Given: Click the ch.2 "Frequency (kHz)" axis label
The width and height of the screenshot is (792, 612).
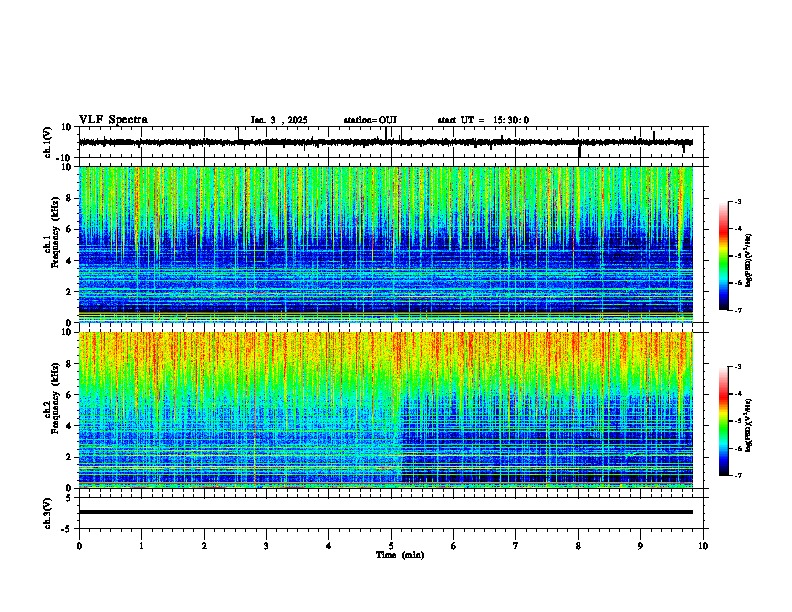Looking at the screenshot, I should pos(55,398).
